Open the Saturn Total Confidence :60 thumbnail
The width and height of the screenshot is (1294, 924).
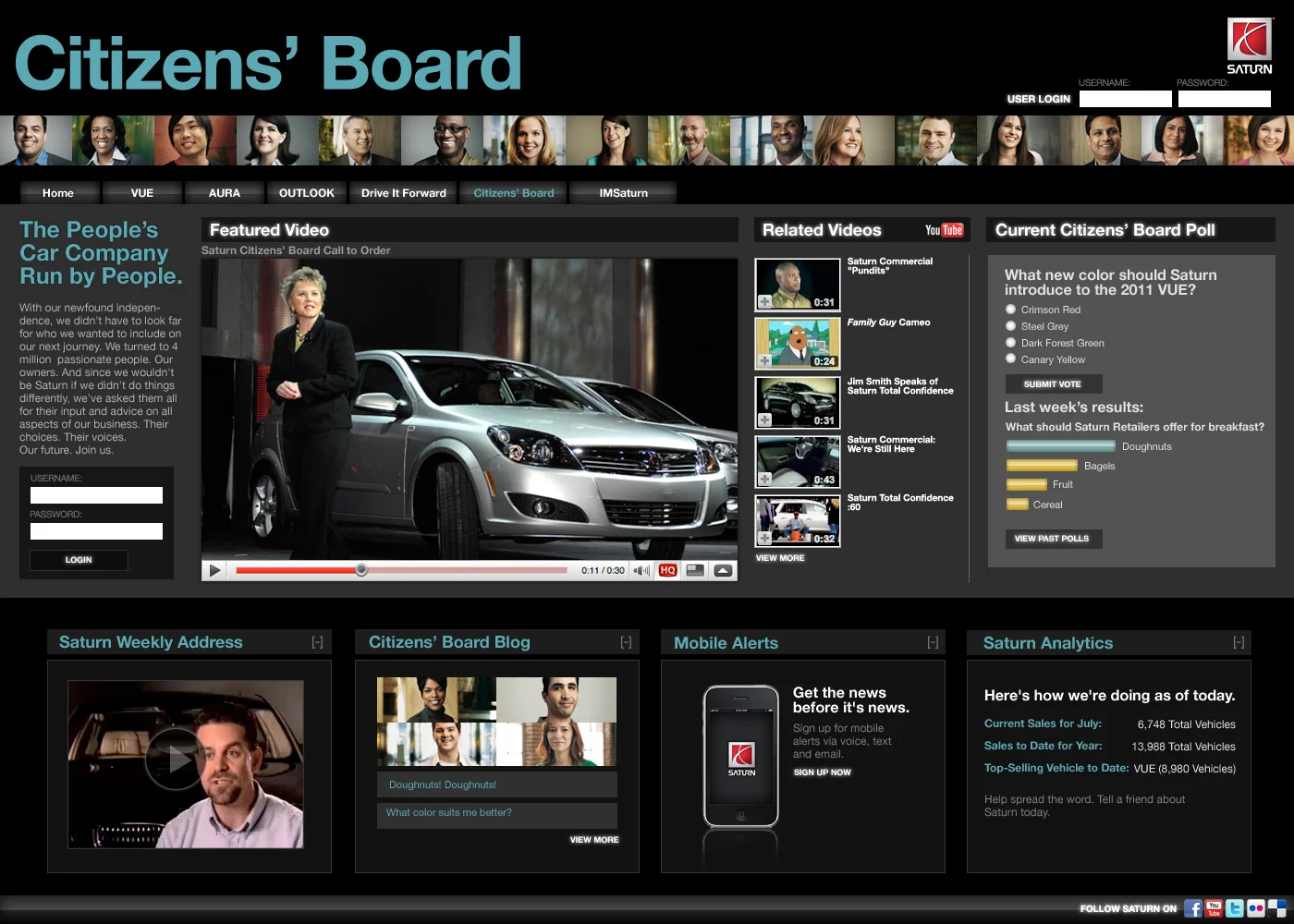(798, 521)
